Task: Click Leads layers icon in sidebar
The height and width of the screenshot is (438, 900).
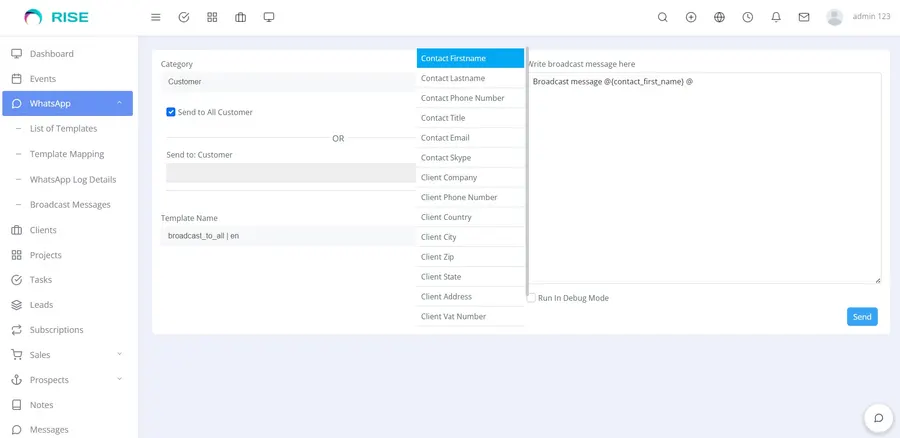Action: click(x=17, y=305)
